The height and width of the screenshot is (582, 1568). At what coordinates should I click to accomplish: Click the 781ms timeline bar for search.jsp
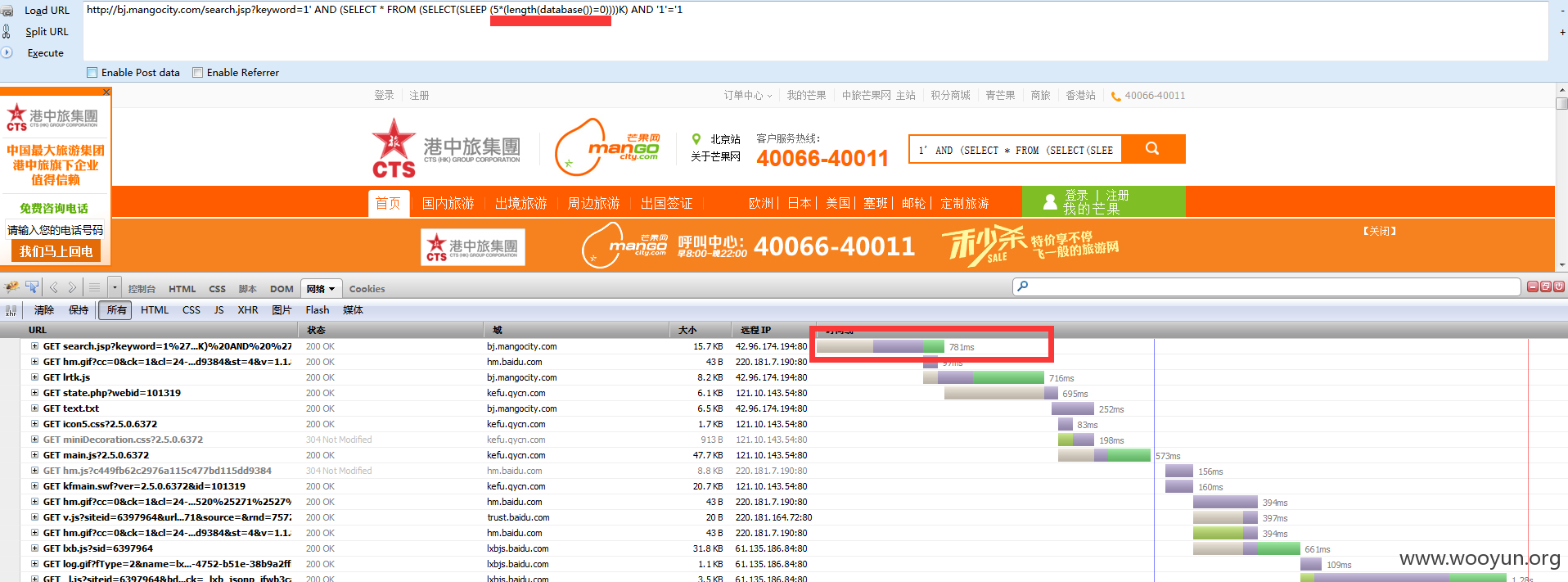coord(880,347)
